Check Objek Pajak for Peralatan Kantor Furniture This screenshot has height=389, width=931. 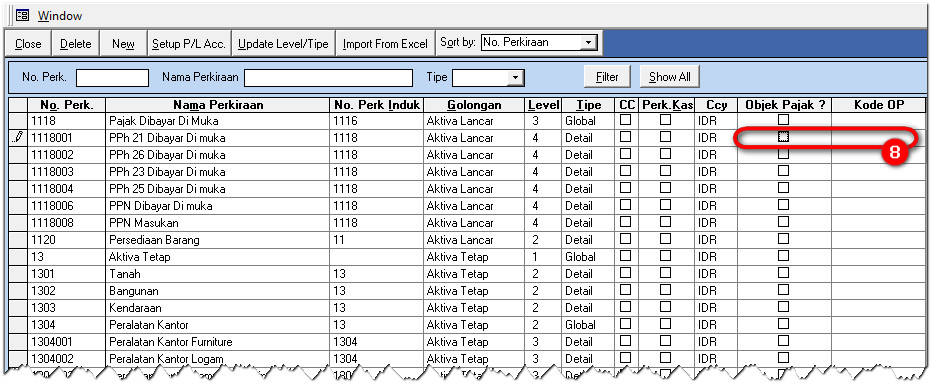[x=784, y=341]
